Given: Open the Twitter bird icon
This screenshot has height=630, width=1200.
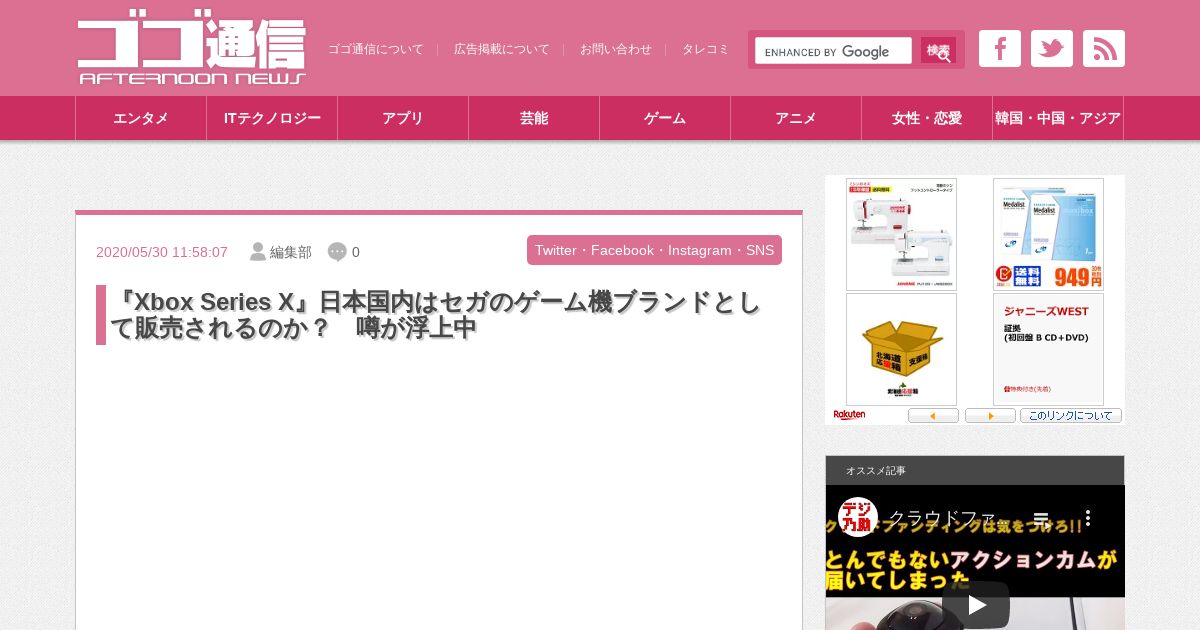Looking at the screenshot, I should pos(1051,49).
